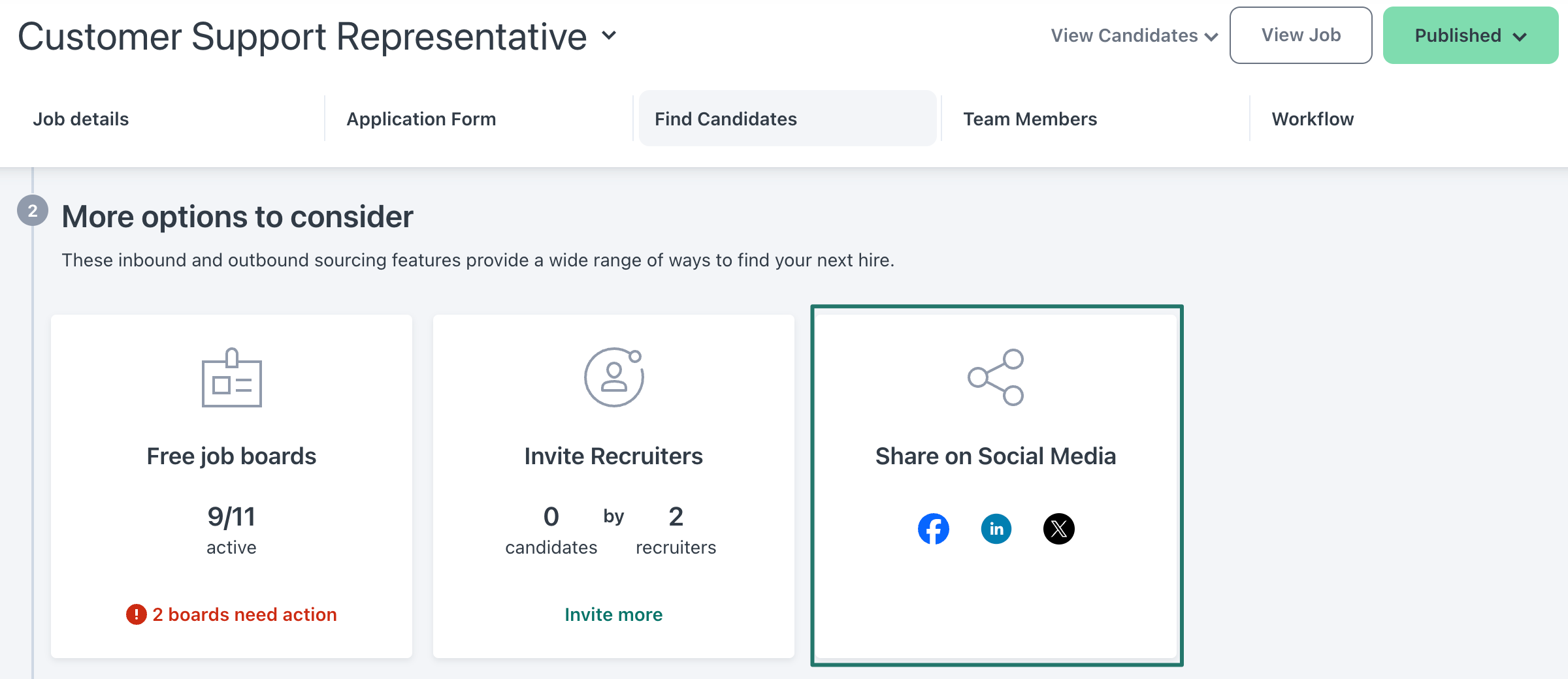Go to the Workflow tab
Viewport: 1568px width, 679px height.
(x=1313, y=119)
